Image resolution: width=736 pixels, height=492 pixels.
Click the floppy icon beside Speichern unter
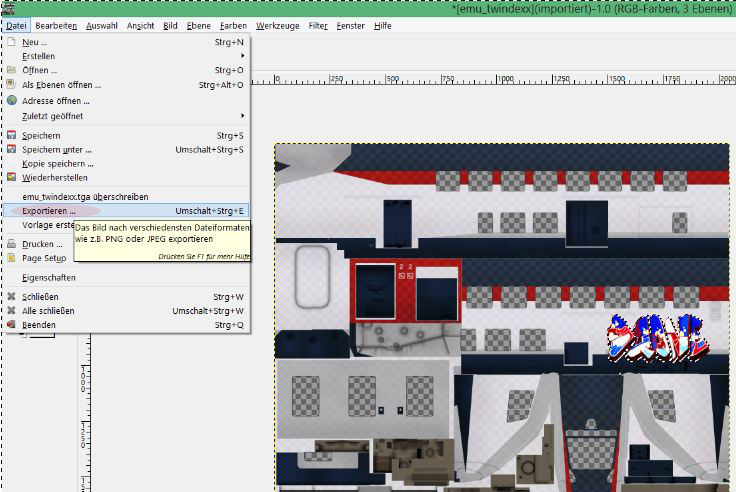pos(12,149)
